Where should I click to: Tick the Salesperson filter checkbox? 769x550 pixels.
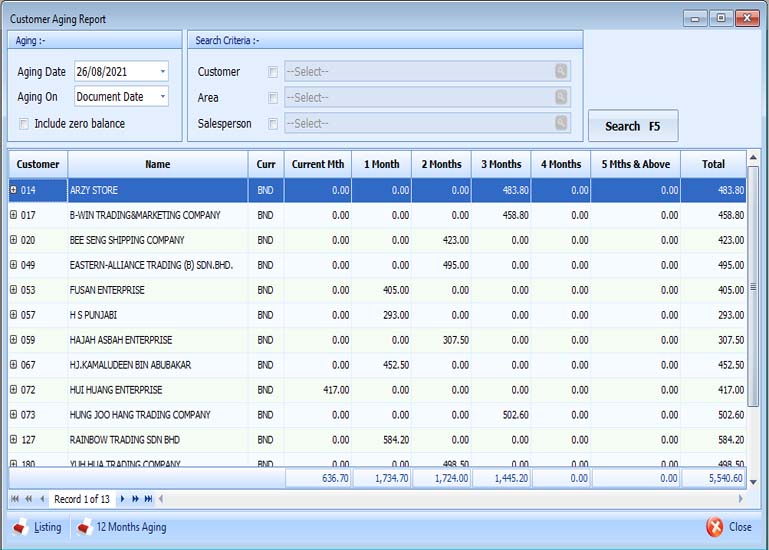click(273, 124)
